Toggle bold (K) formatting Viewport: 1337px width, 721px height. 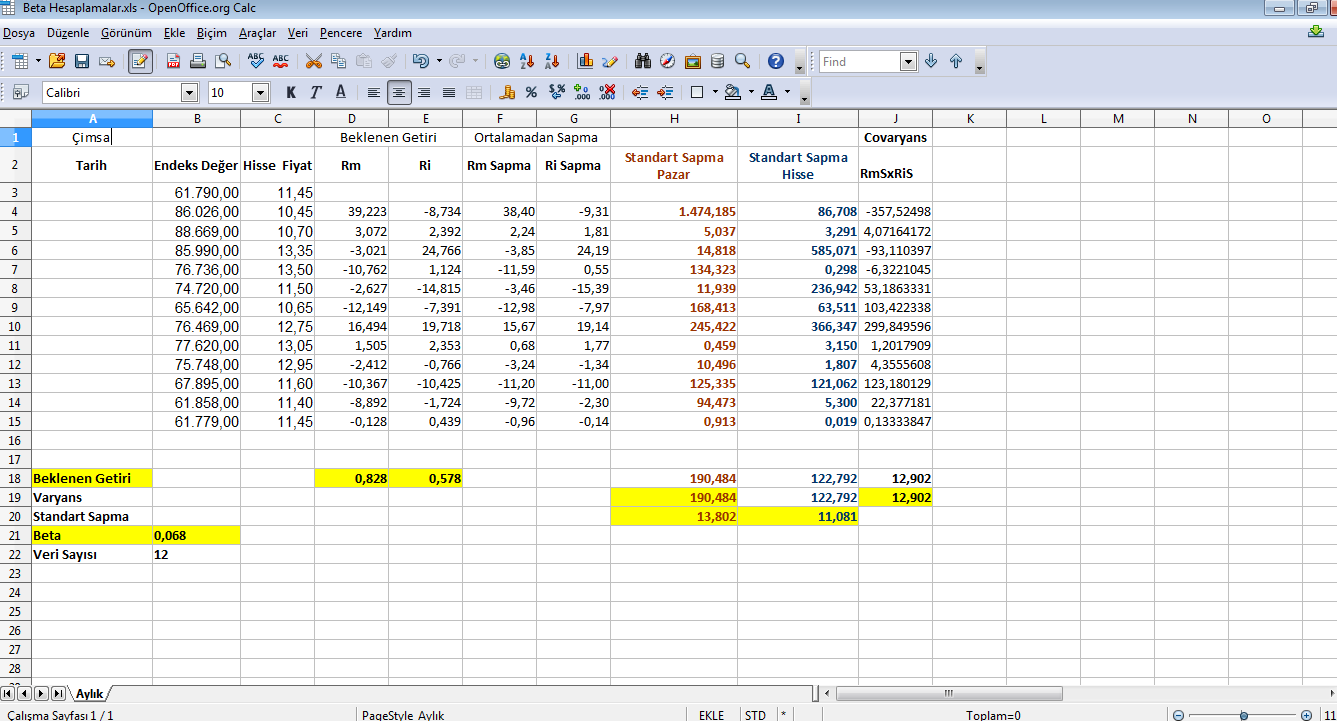(x=291, y=92)
